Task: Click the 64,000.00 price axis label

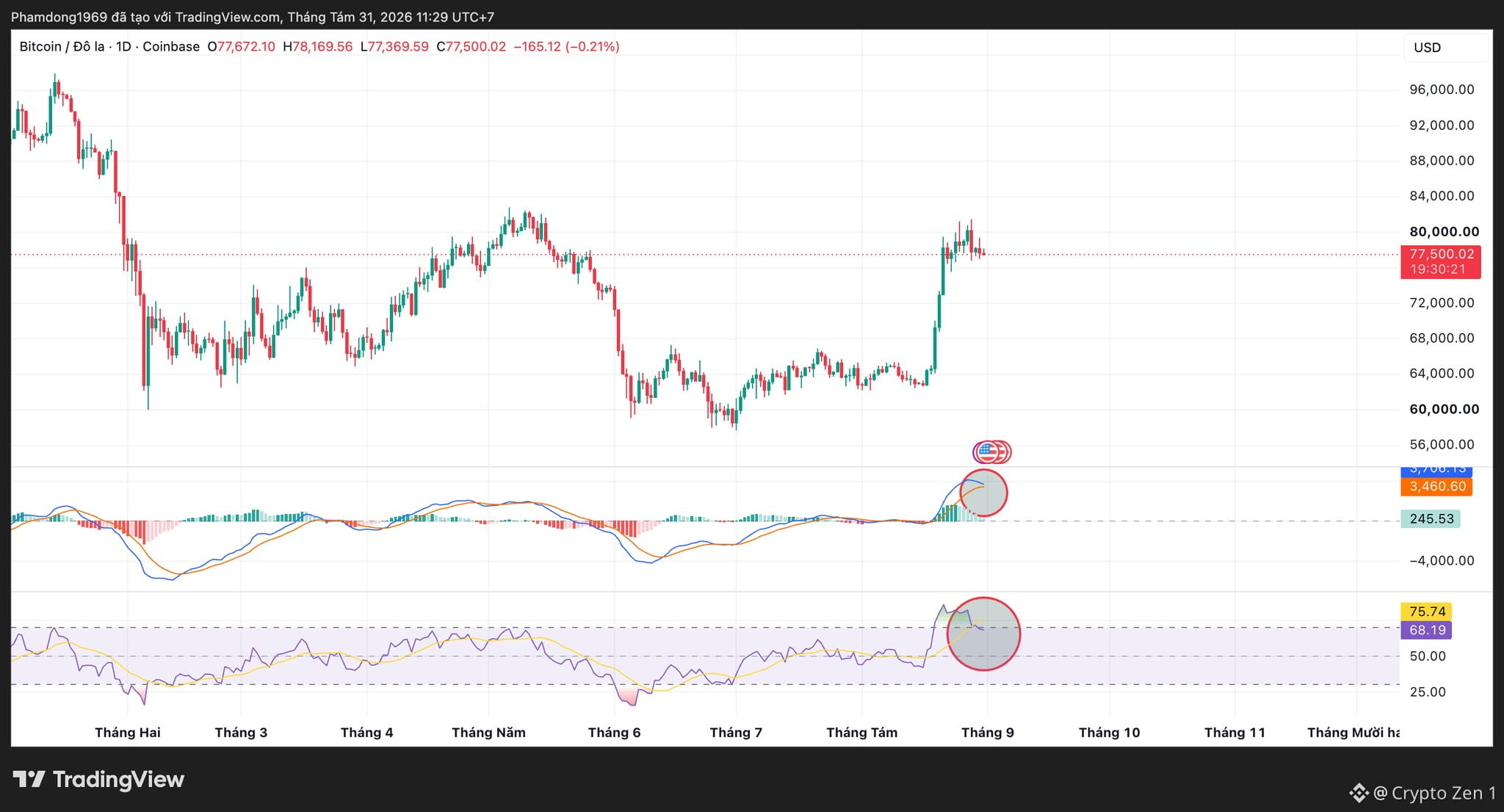Action: click(x=1442, y=373)
